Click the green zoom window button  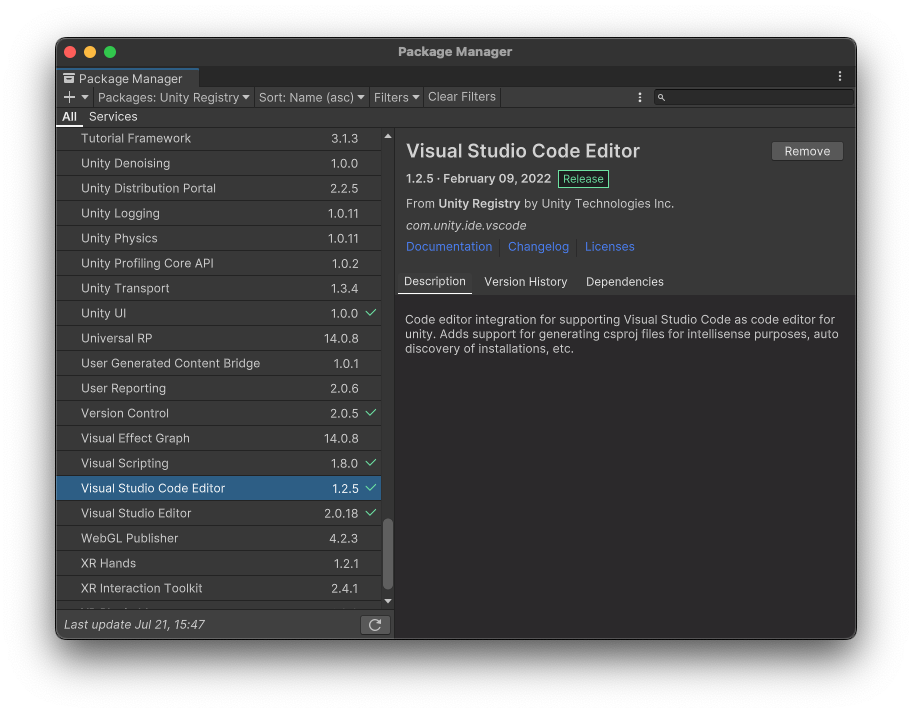tap(110, 52)
